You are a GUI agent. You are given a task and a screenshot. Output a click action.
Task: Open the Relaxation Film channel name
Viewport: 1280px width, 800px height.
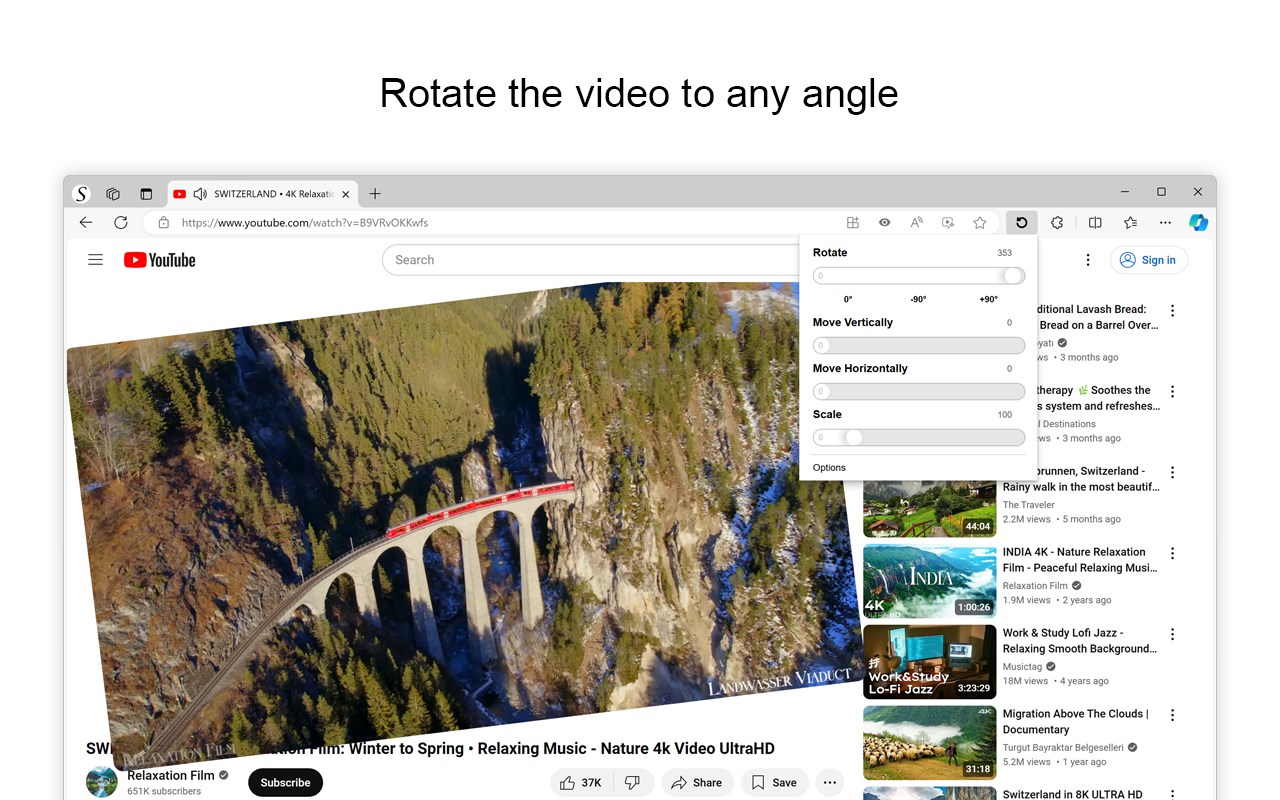171,775
